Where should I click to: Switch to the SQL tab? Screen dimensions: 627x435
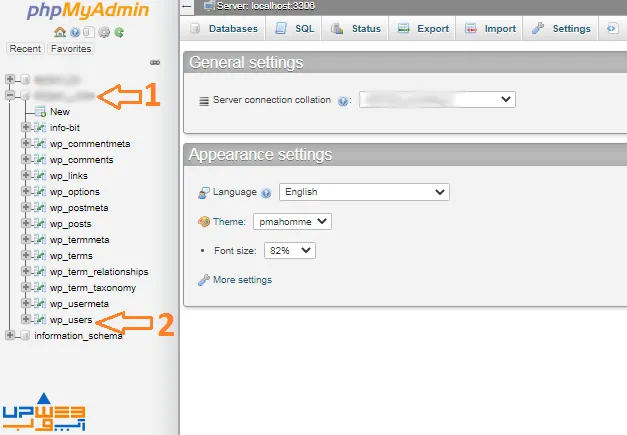[294, 29]
